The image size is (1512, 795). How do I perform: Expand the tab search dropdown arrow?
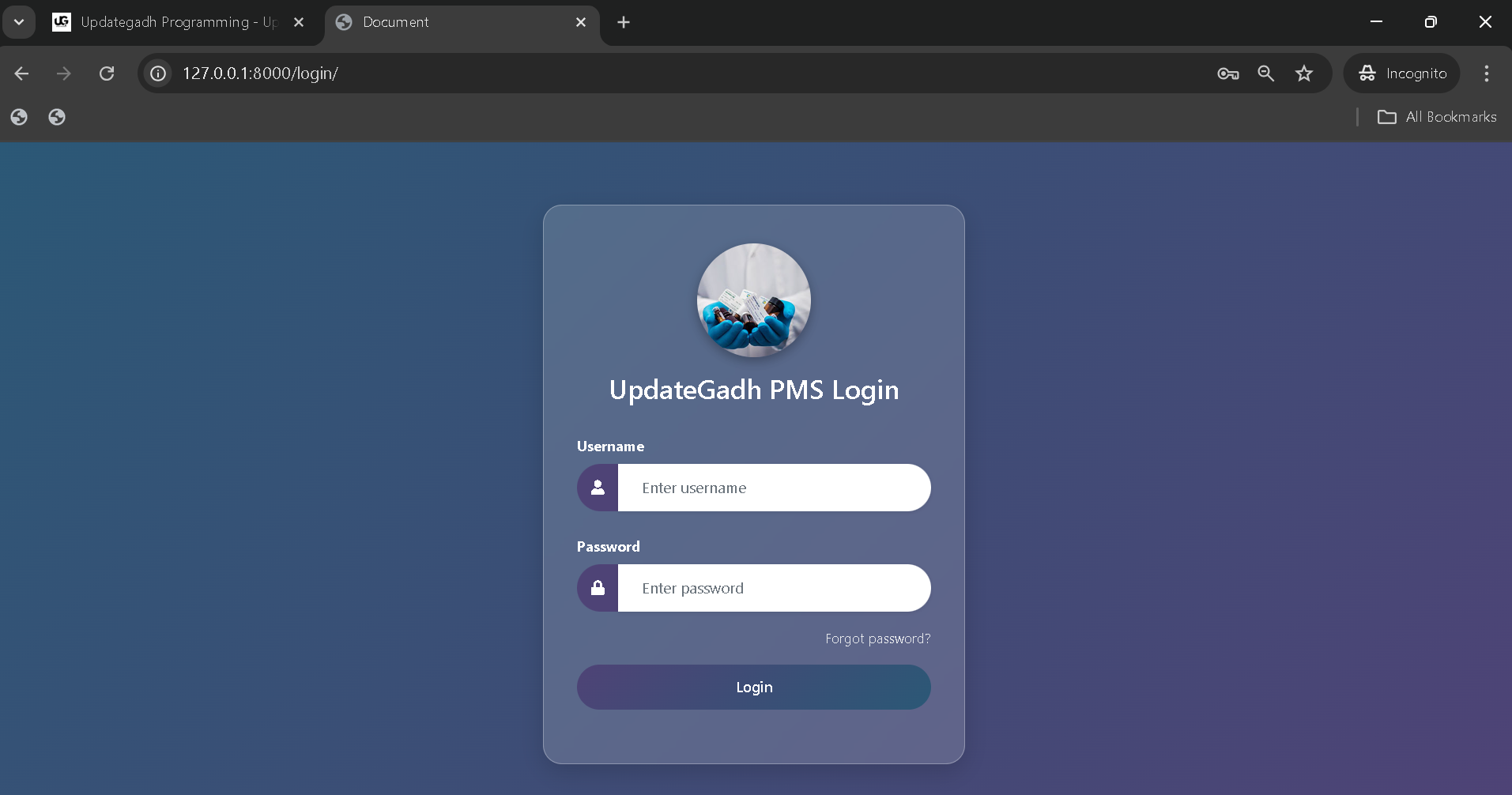pyautogui.click(x=19, y=22)
